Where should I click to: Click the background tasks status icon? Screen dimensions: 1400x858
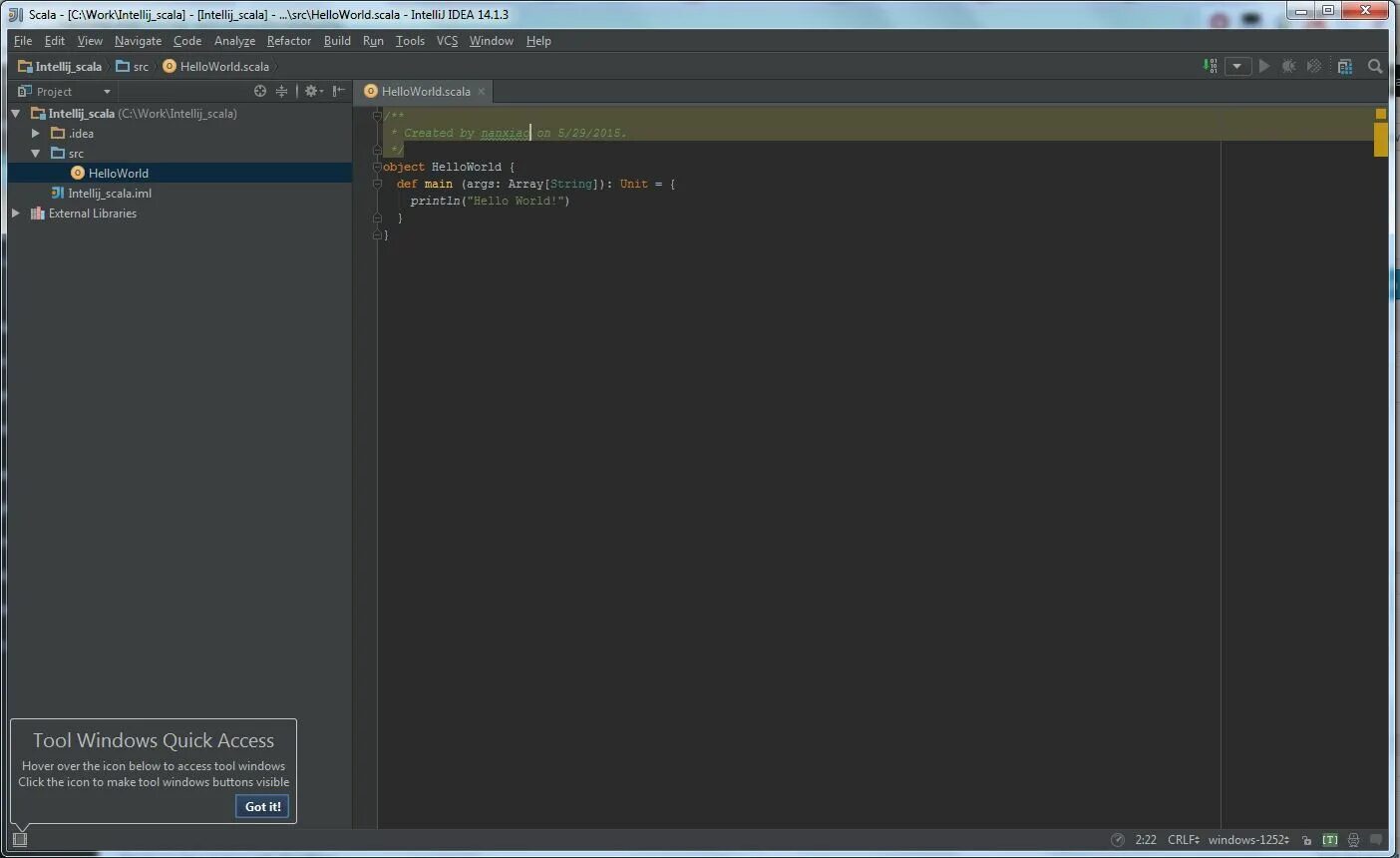point(1118,840)
